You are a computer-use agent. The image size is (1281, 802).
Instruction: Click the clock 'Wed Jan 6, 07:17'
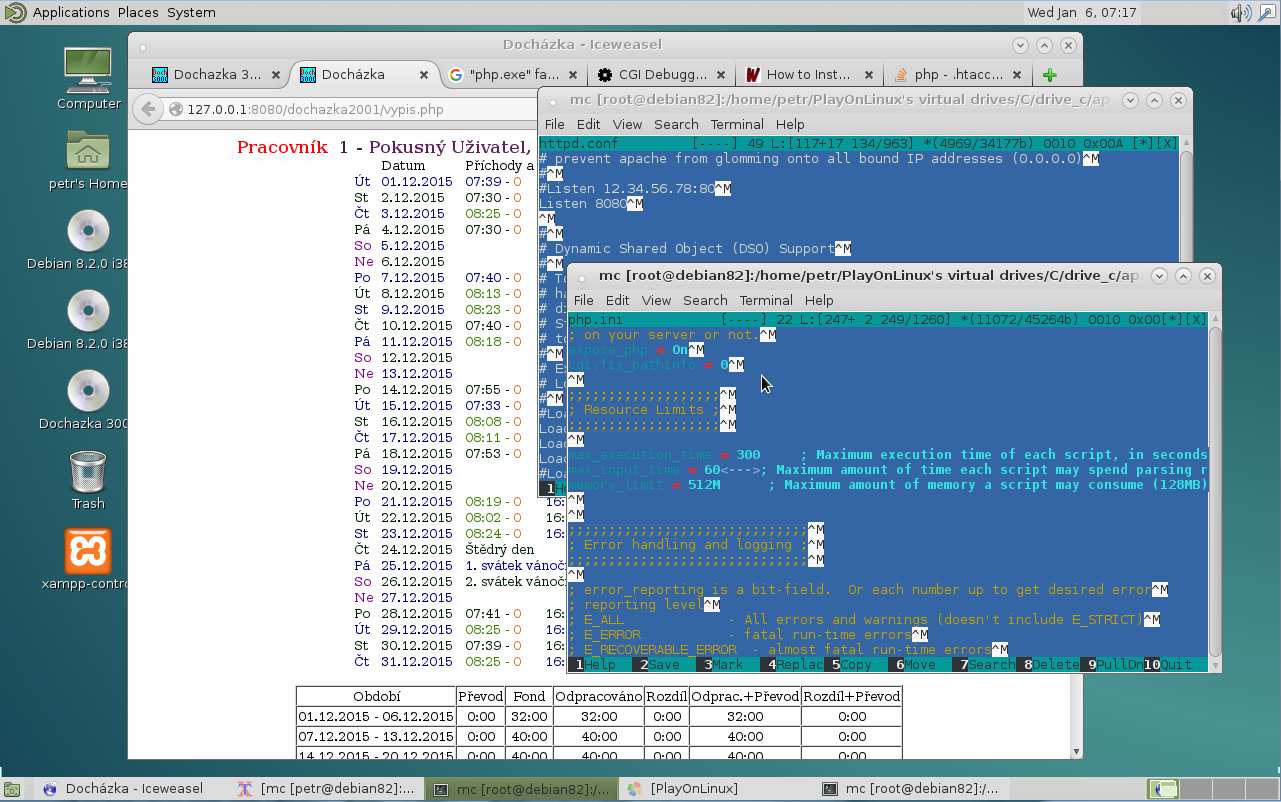1080,12
